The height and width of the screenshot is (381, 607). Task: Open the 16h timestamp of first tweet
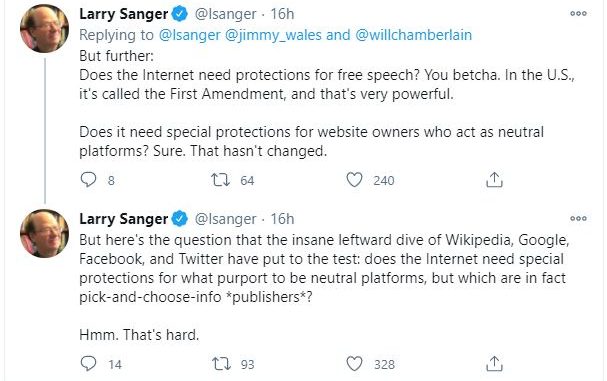[282, 14]
